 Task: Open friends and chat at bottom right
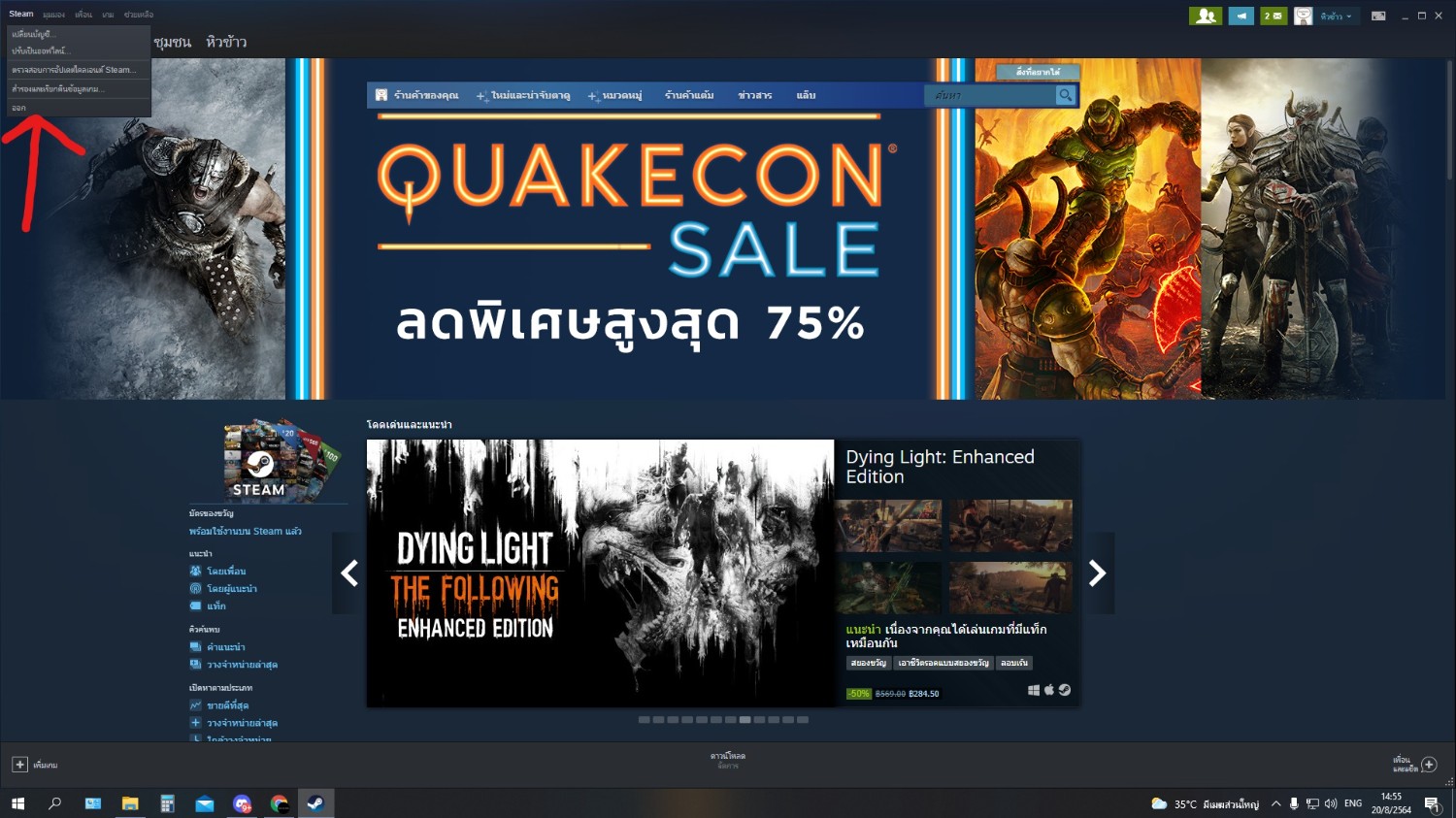tap(1414, 765)
